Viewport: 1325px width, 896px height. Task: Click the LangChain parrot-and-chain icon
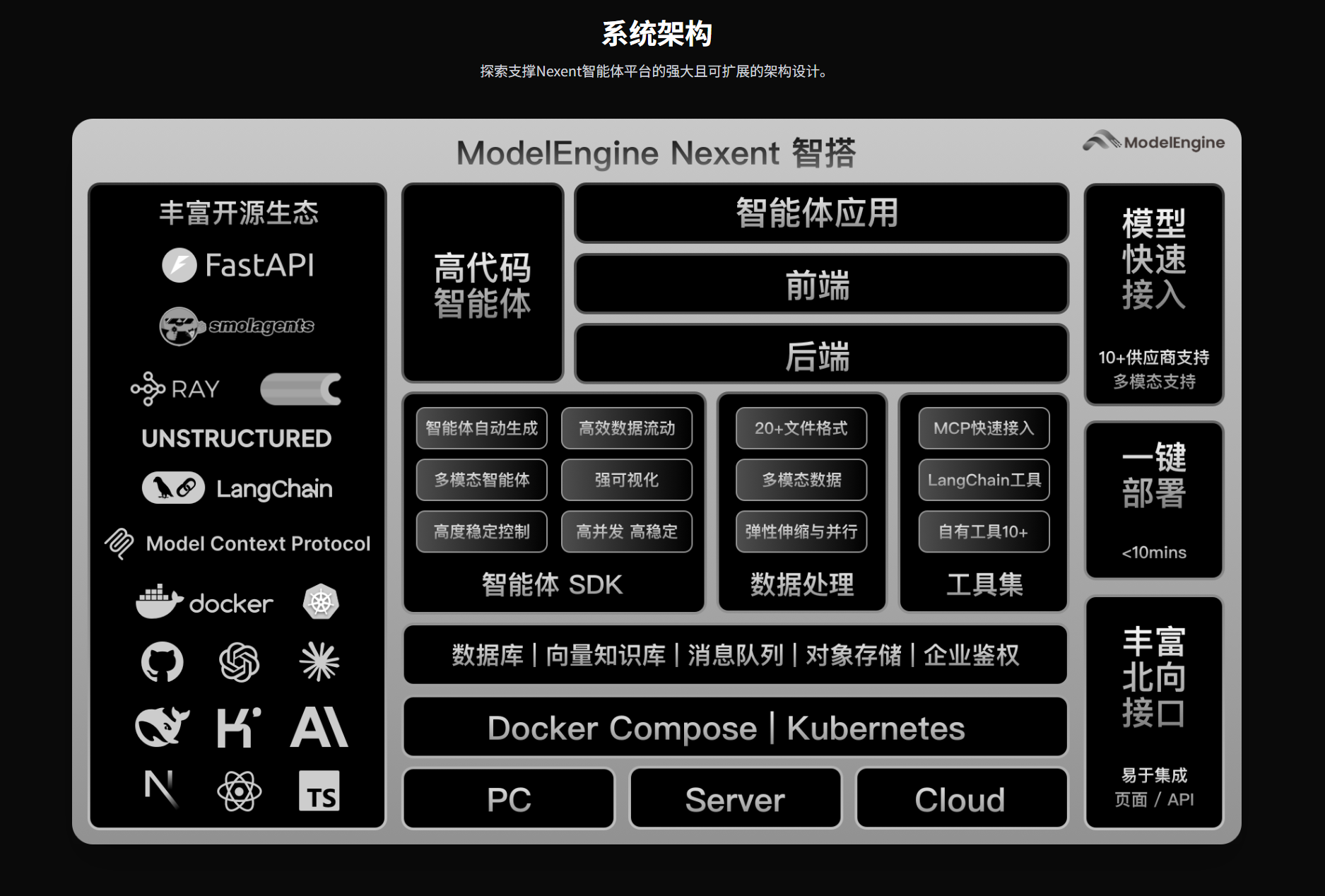173,488
